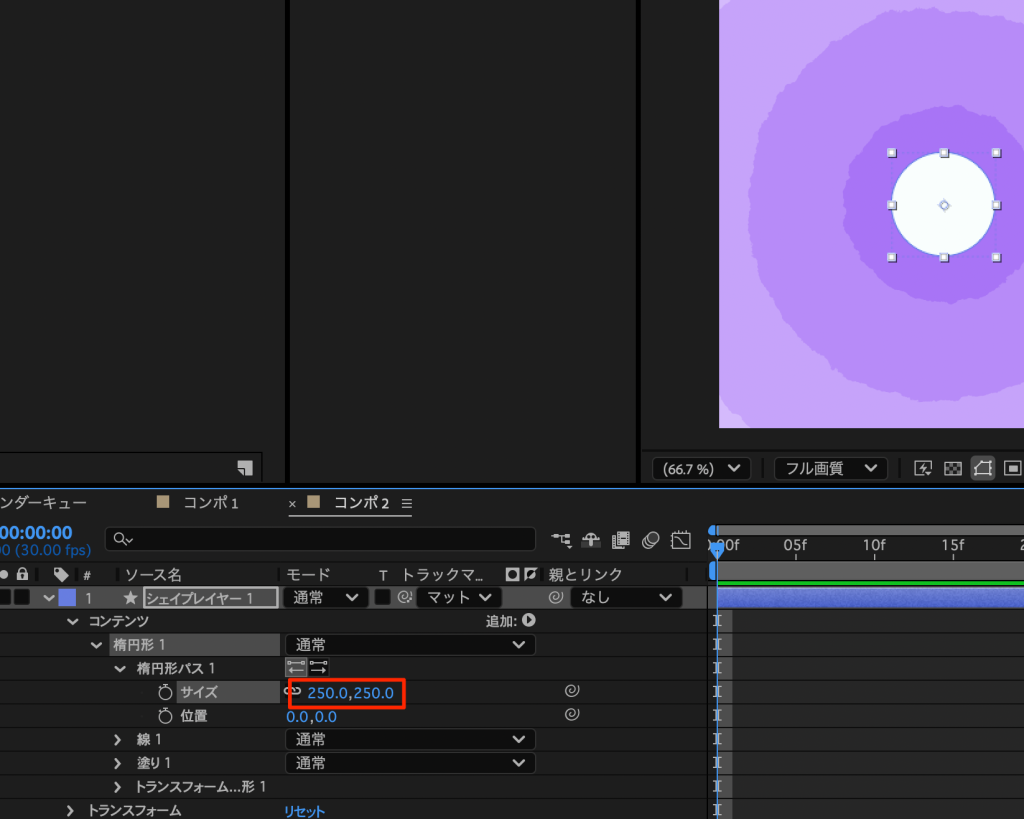Viewport: 1024px width, 819px height.
Task: Click the layer's blue label color swatch
Action: [67, 598]
